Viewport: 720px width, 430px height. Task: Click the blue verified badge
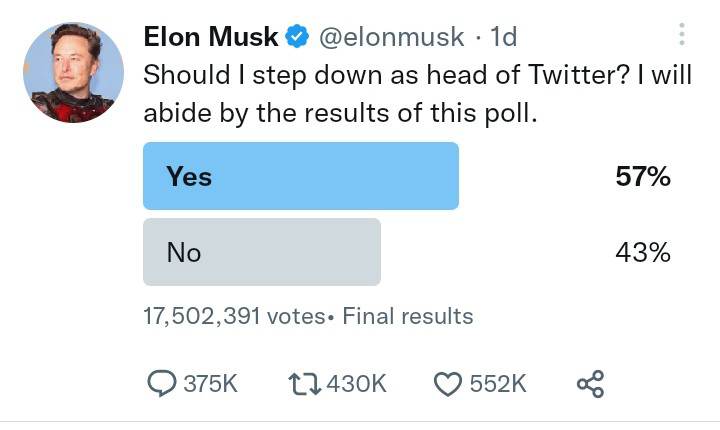coord(297,38)
